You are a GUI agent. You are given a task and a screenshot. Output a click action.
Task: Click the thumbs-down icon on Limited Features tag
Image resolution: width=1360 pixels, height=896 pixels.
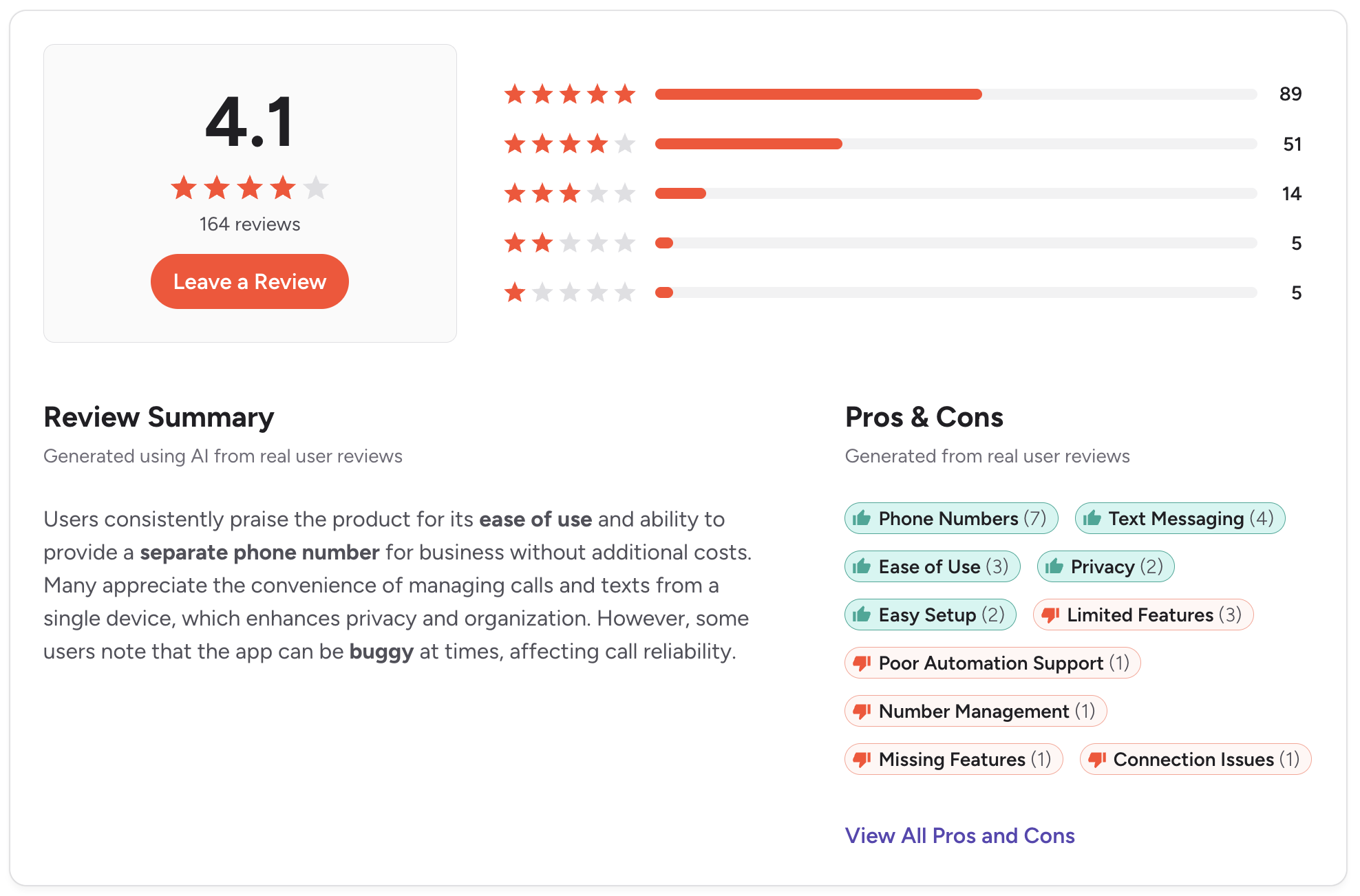pyautogui.click(x=1051, y=615)
